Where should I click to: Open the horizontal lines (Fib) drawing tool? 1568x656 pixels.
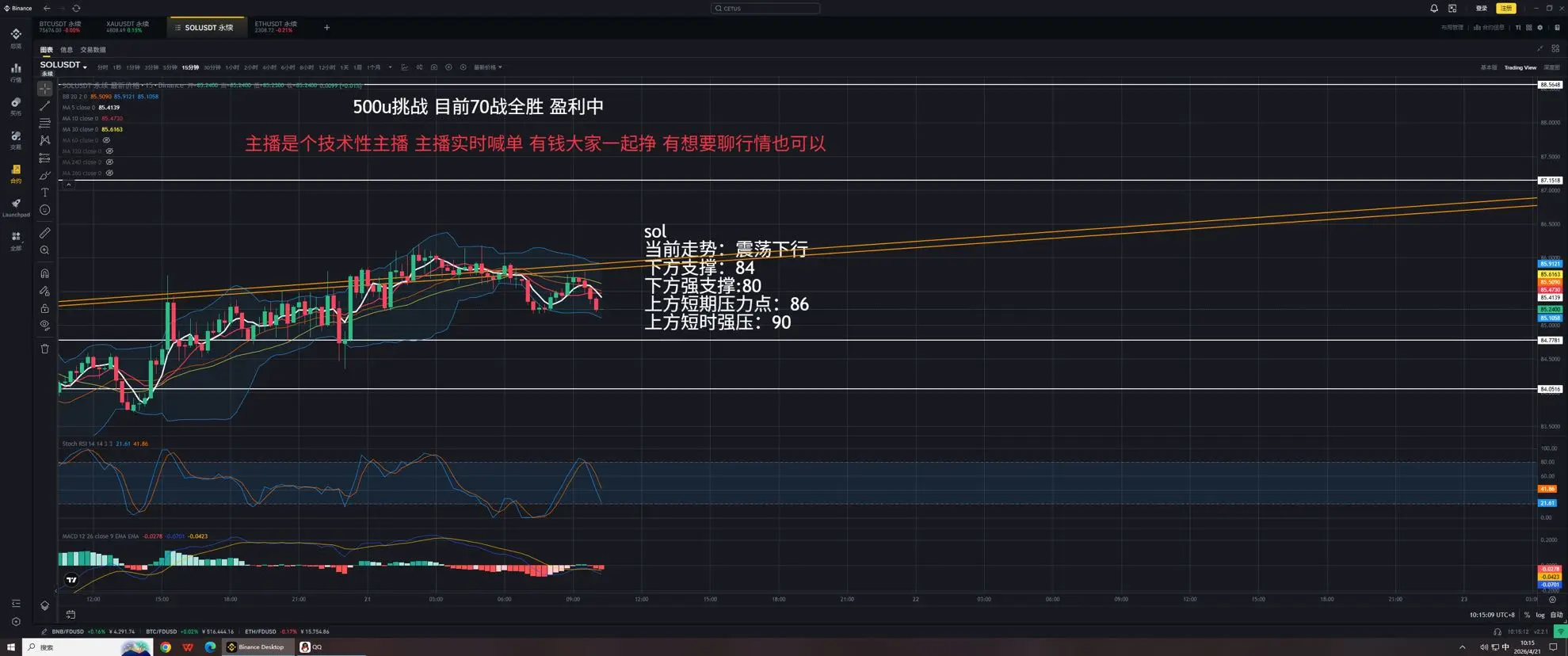44,124
